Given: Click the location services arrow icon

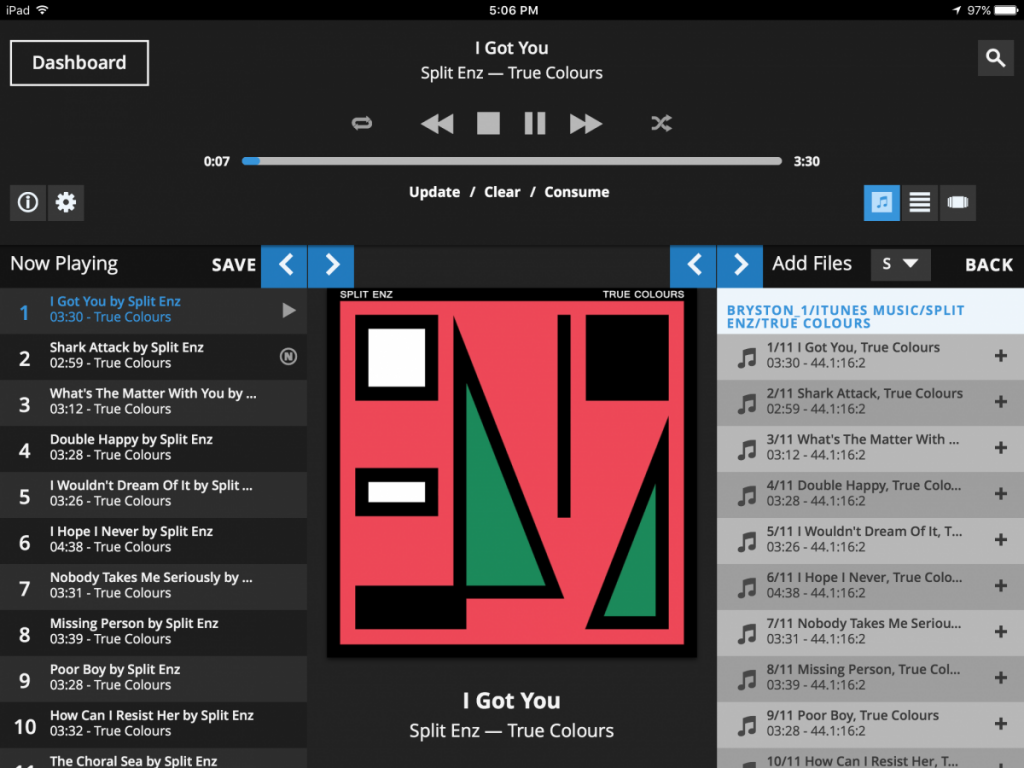Looking at the screenshot, I should pyautogui.click(x=957, y=10).
